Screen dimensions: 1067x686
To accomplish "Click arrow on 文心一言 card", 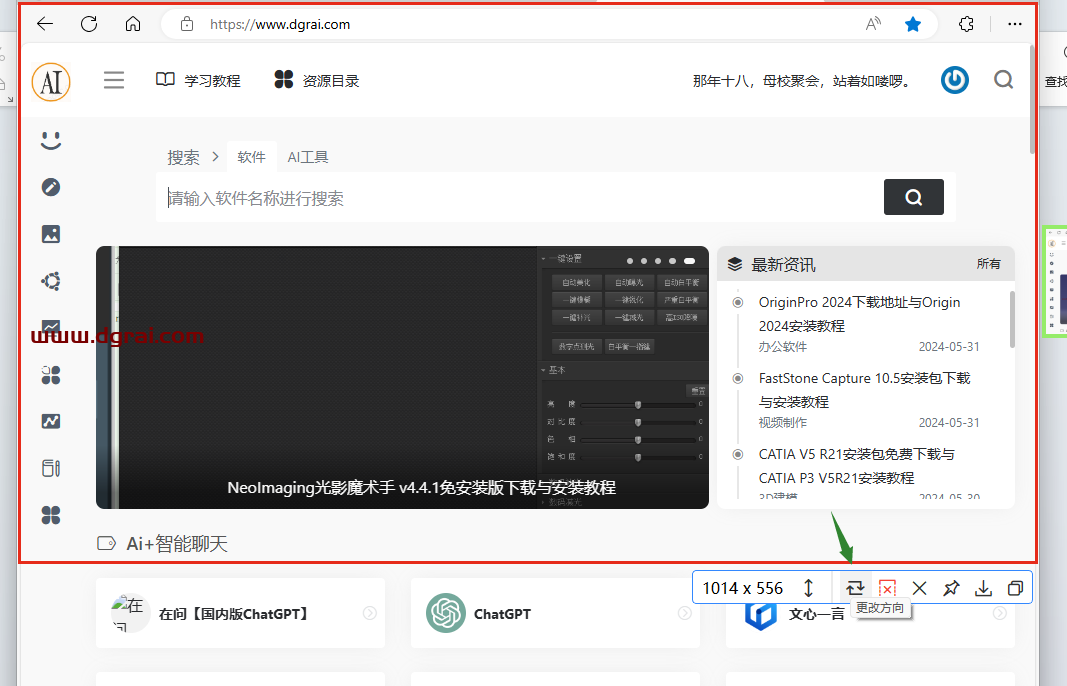I will pos(1000,613).
